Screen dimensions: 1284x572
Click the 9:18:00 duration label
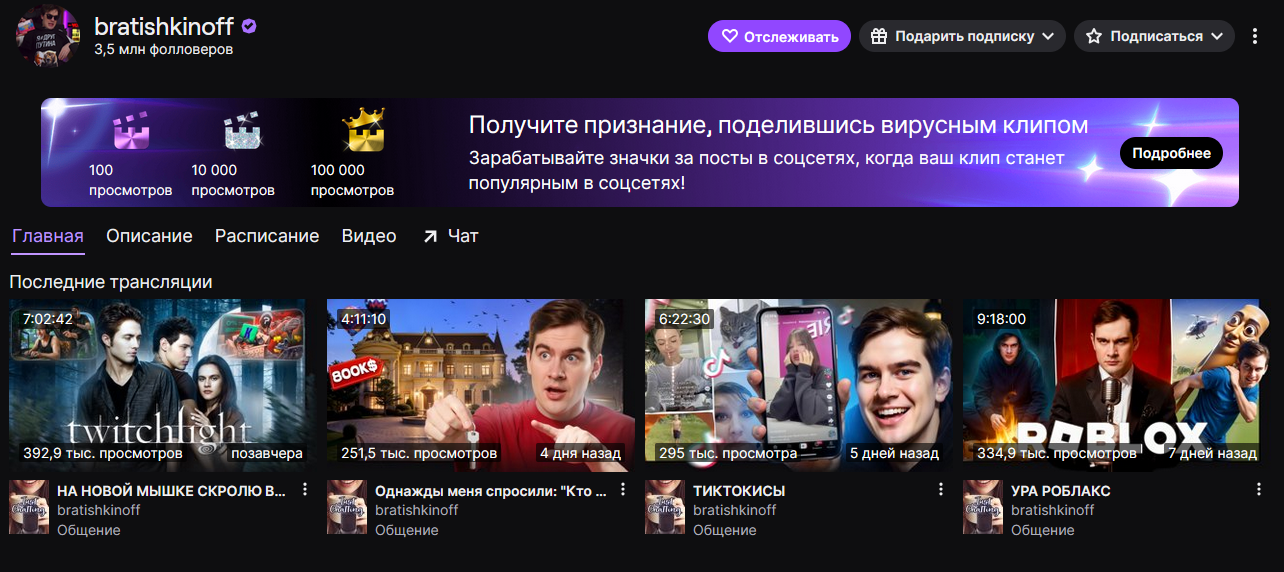1002,319
